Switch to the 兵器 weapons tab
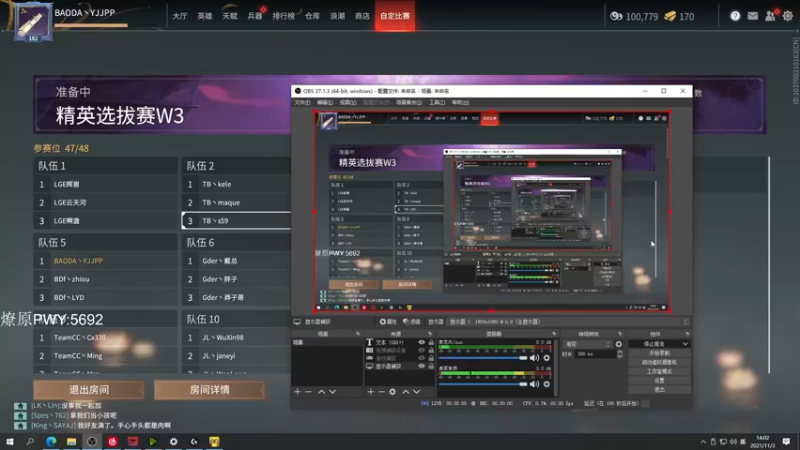The height and width of the screenshot is (450, 800). click(255, 16)
